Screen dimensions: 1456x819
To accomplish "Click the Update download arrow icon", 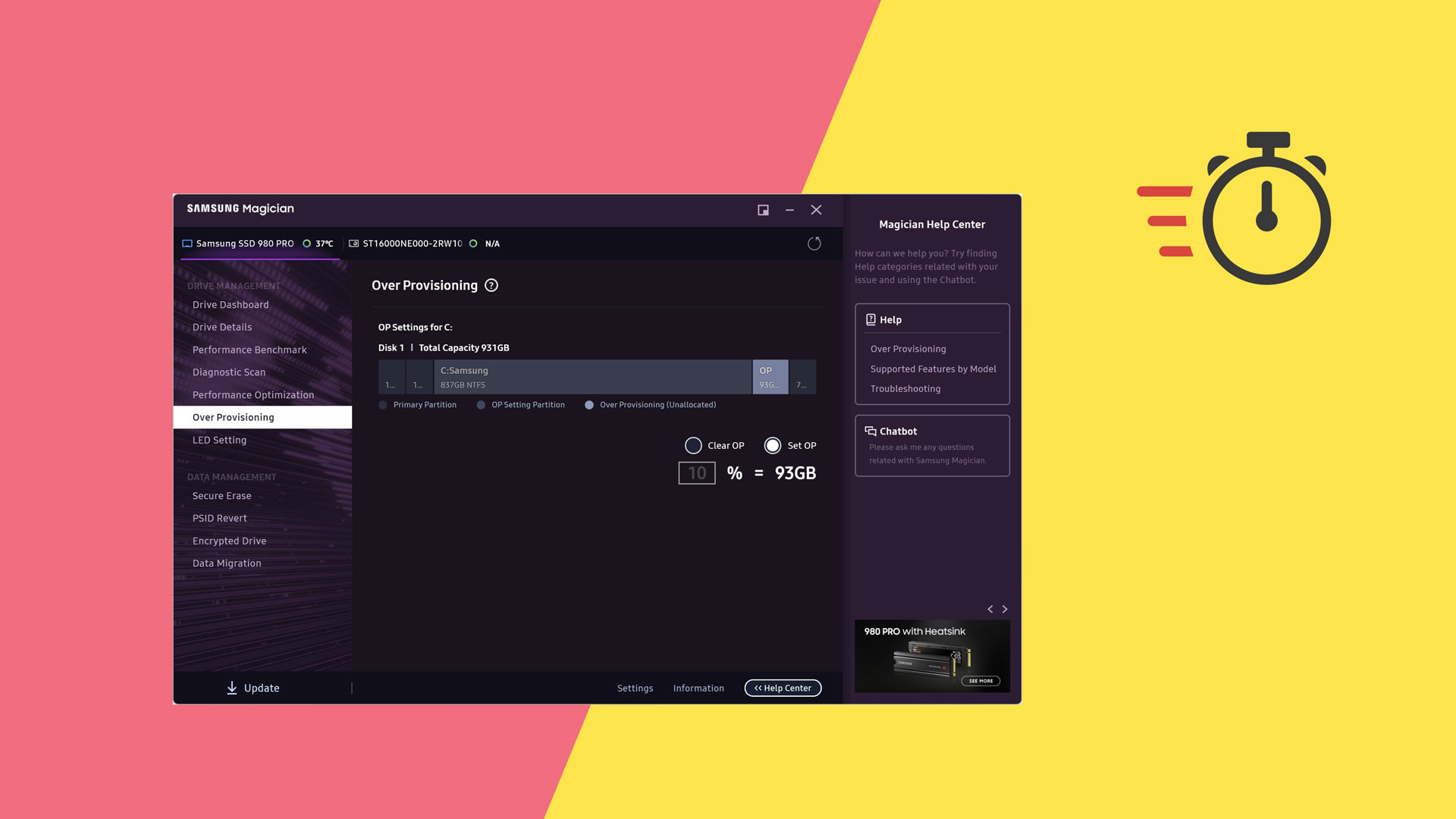I will [232, 688].
